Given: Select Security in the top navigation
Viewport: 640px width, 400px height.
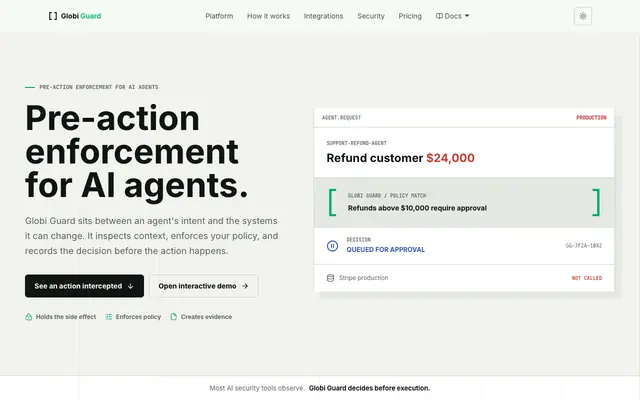Looking at the screenshot, I should pos(371,16).
